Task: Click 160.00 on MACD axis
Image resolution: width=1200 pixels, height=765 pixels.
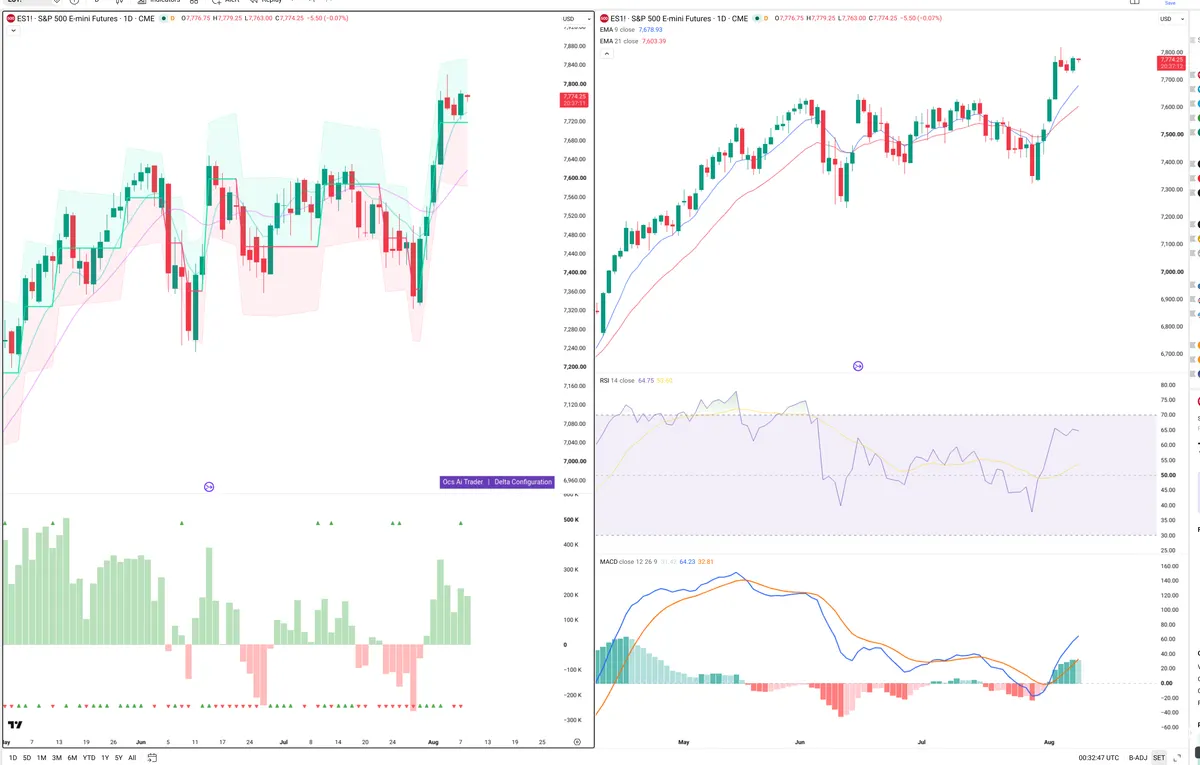Action: (x=1168, y=565)
